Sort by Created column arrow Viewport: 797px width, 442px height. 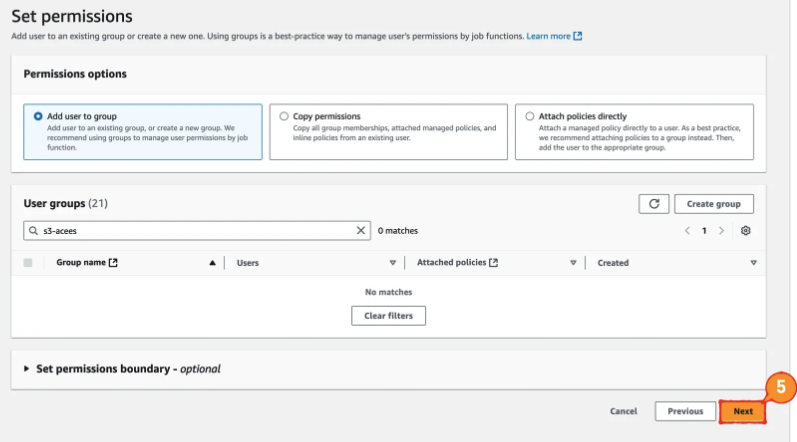753,263
